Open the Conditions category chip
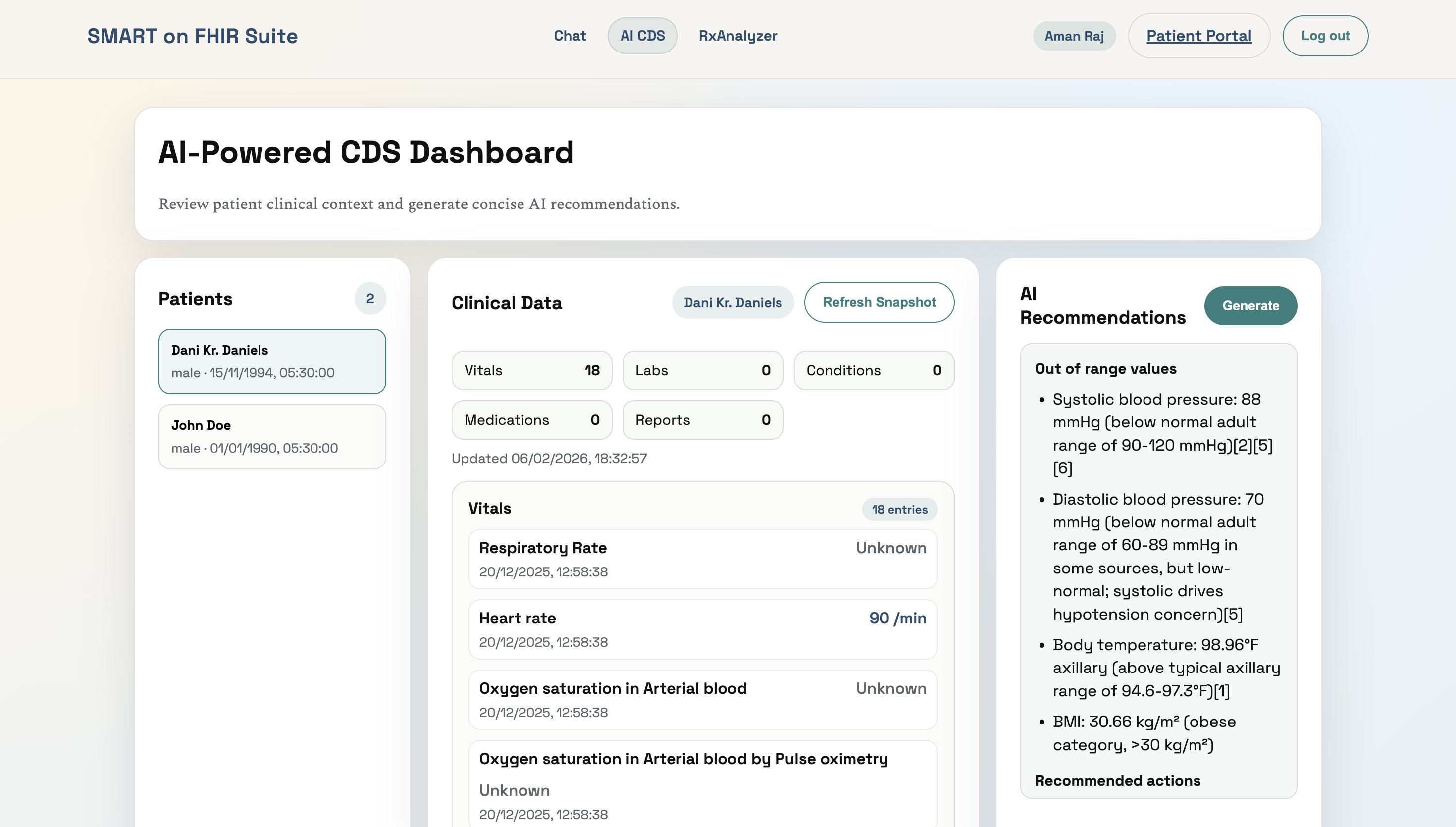 [874, 370]
